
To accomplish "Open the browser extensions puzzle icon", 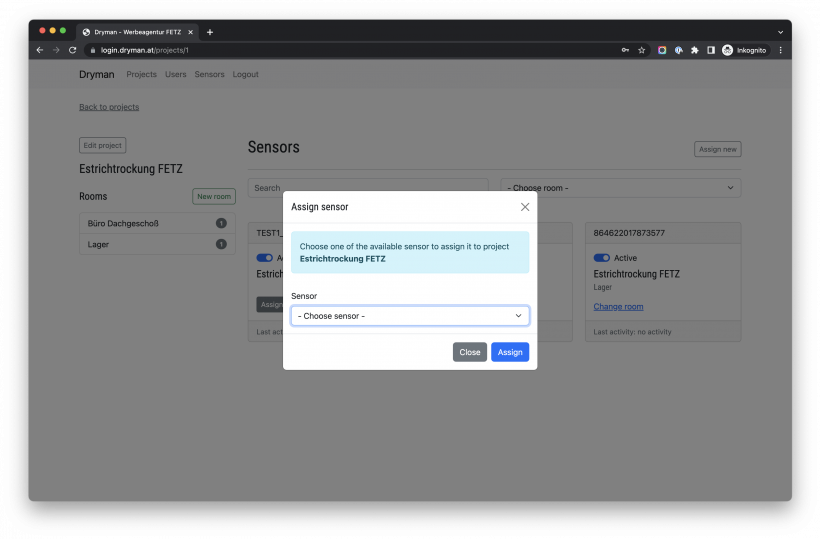I will [x=694, y=50].
